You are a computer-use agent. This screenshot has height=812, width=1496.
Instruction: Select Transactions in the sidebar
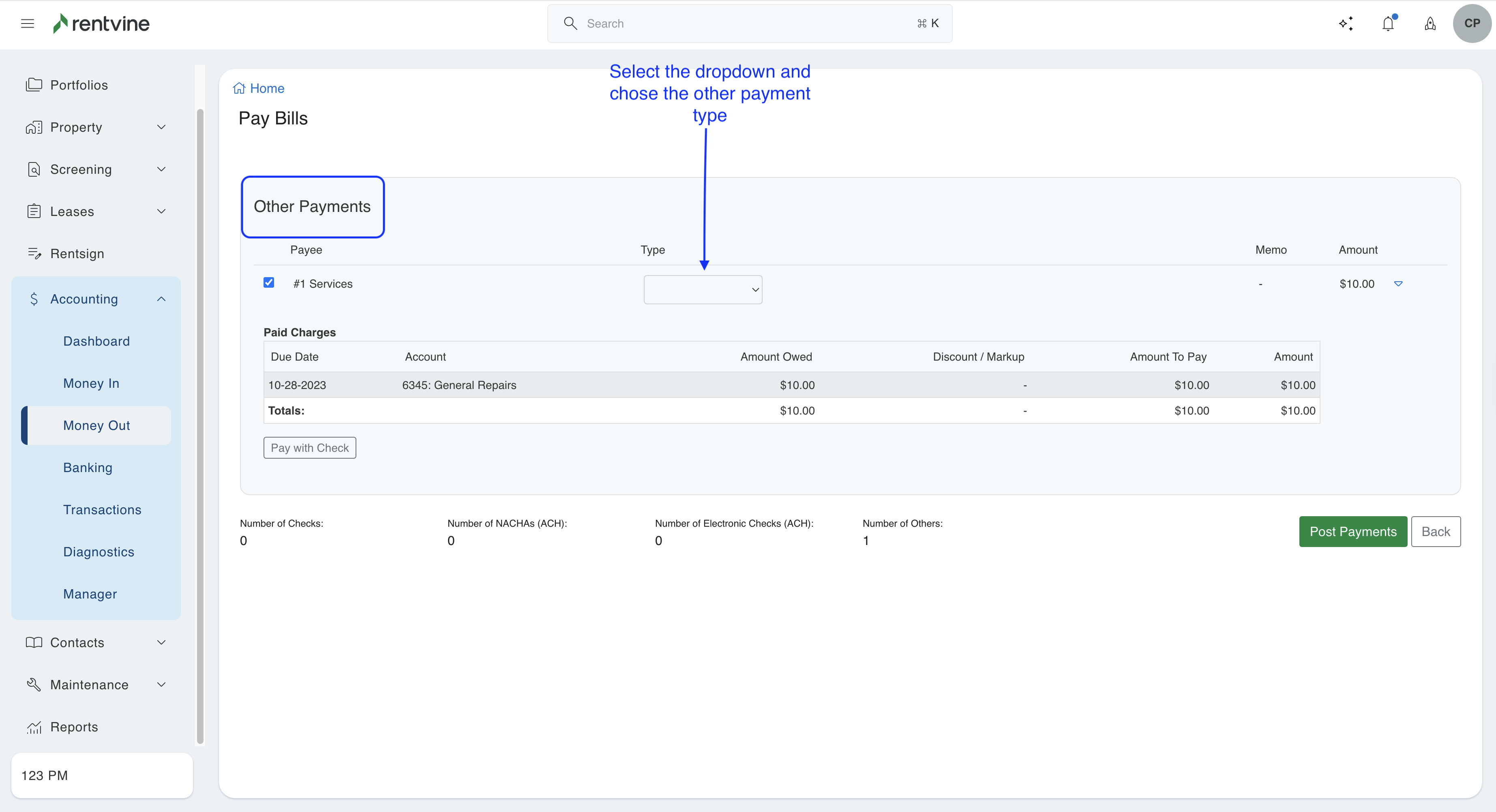102,510
